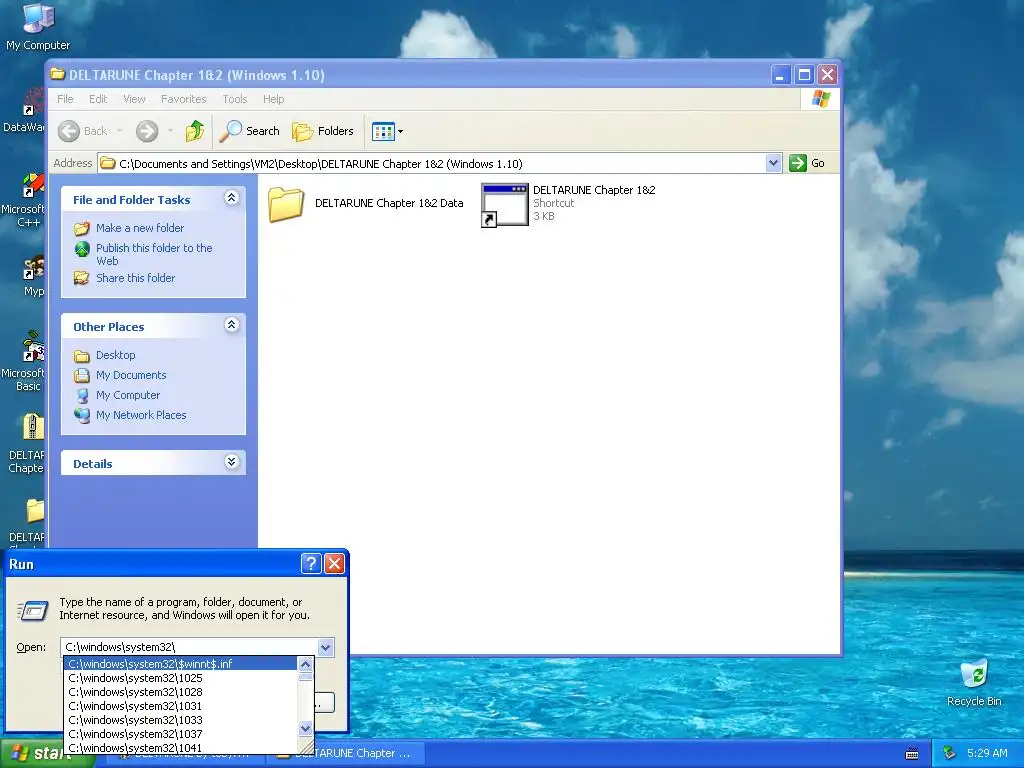
Task: Select the system32\1031 autocomplete entry
Action: coord(182,707)
